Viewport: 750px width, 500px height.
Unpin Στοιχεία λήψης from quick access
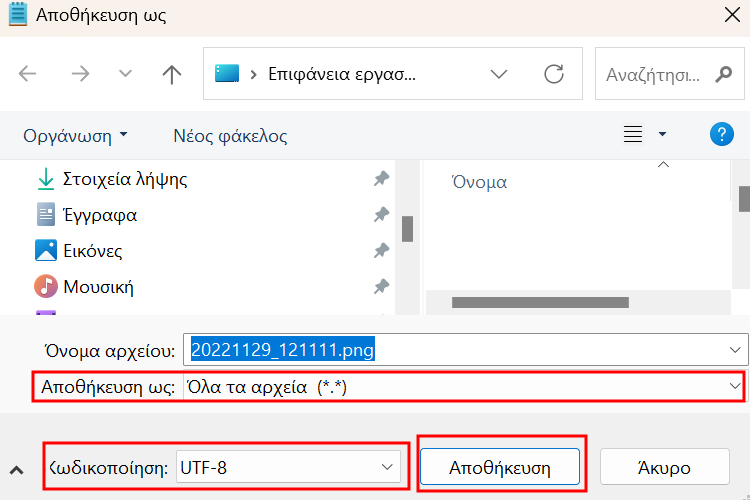click(x=381, y=179)
